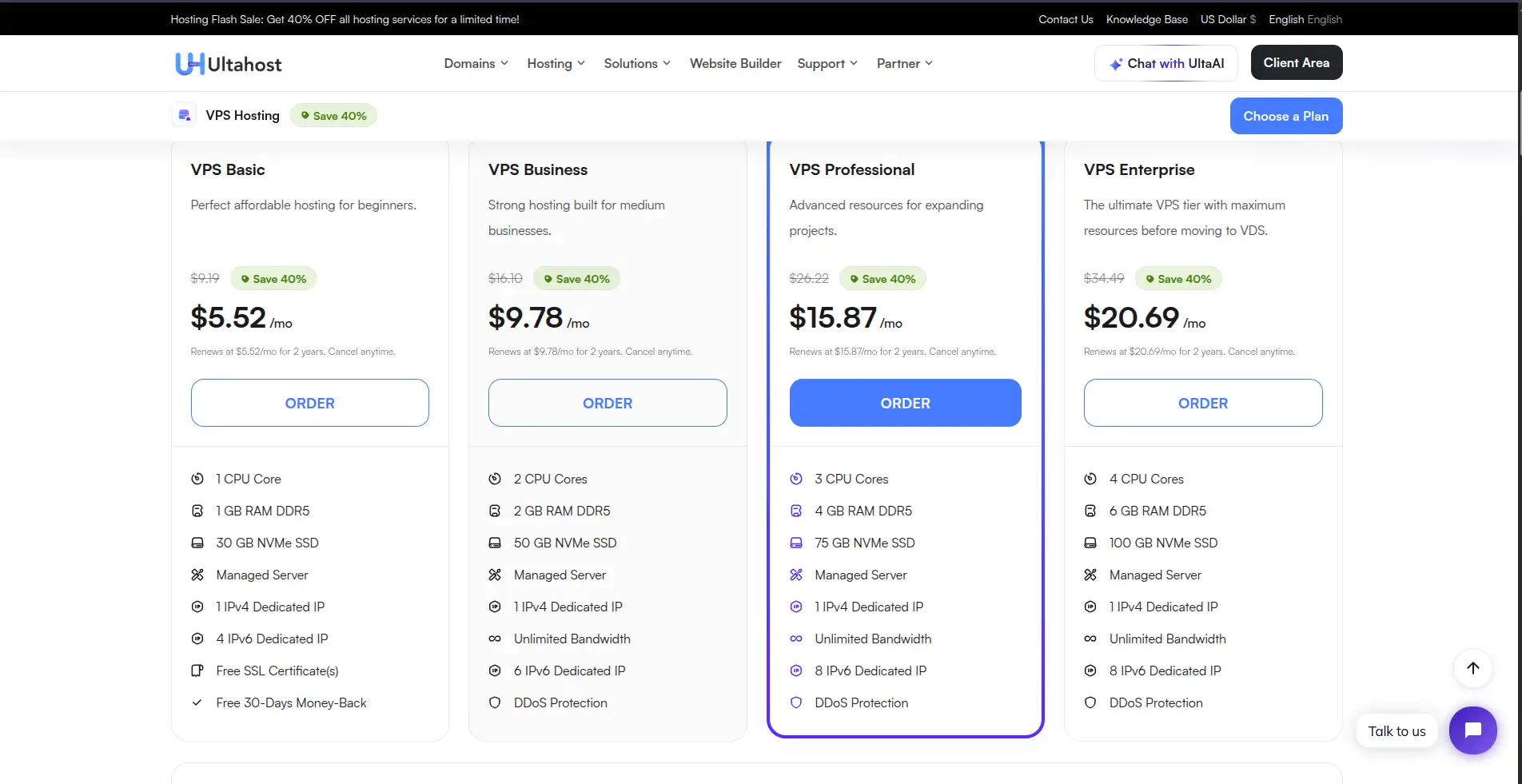This screenshot has height=784, width=1522.
Task: Click Save 40% badge in VPS Enterprise card
Action: 1178,278
